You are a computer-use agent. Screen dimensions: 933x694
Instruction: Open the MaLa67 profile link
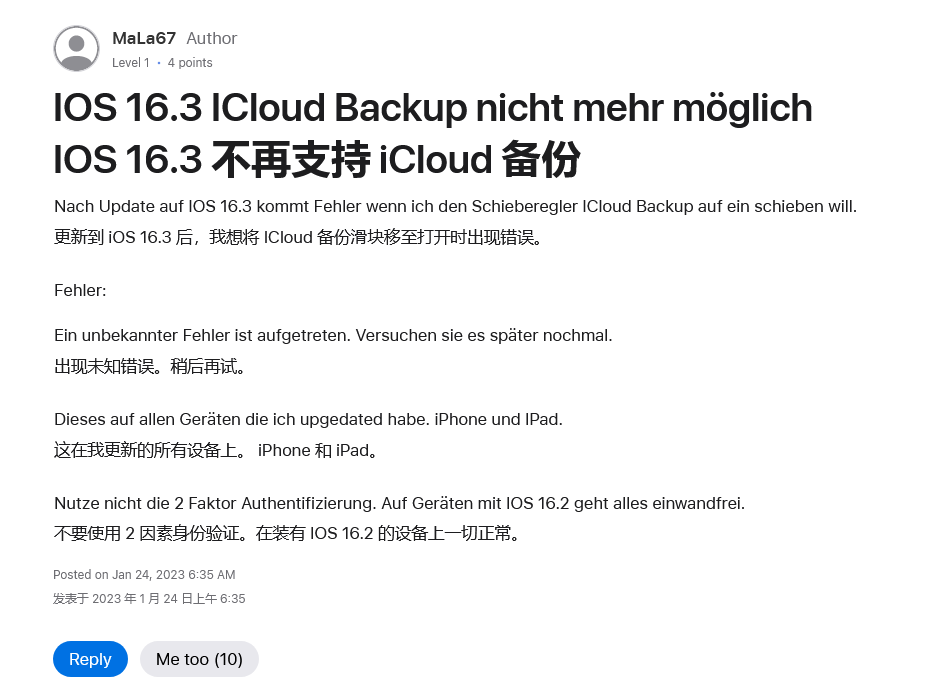(144, 38)
